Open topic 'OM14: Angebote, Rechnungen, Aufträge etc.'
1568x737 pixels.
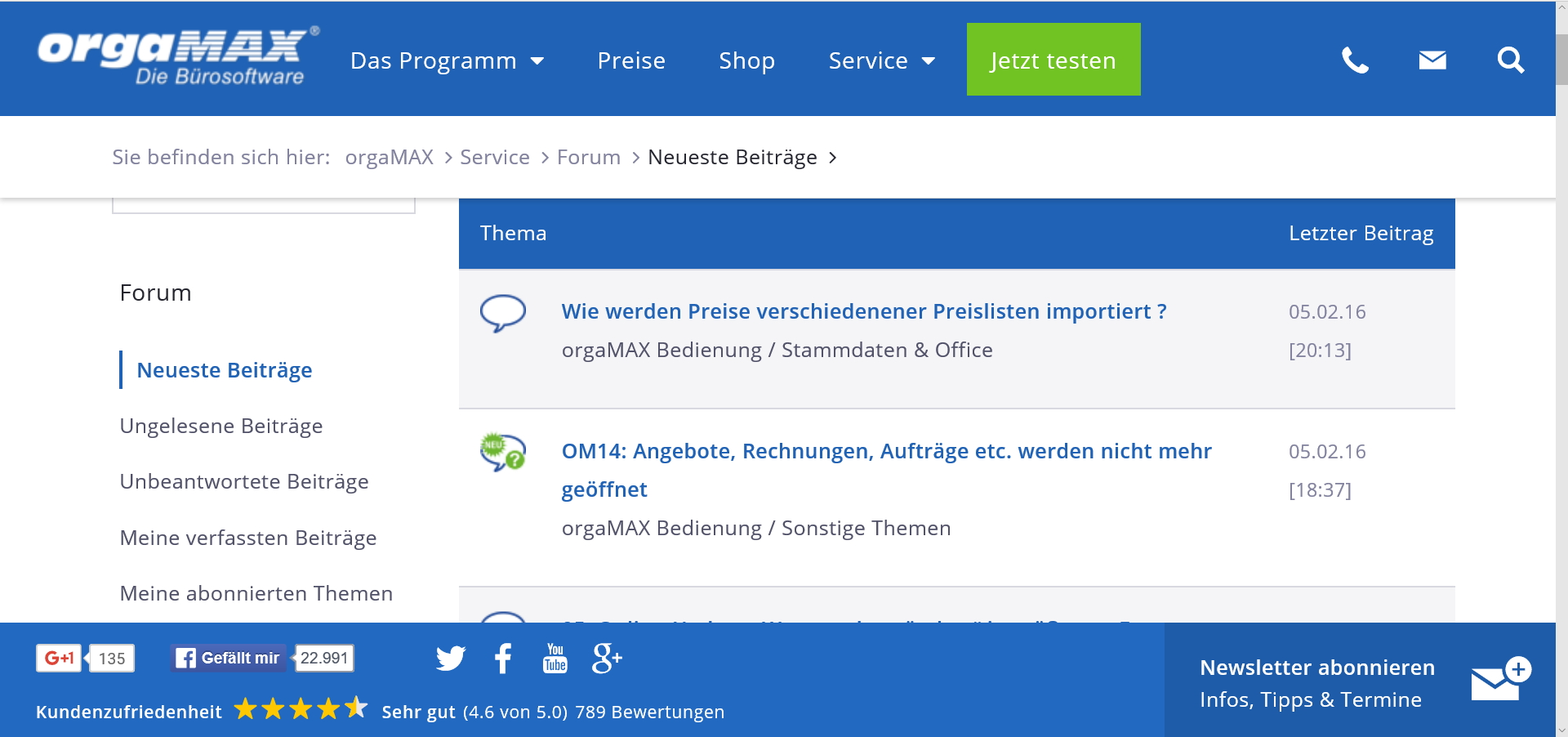(887, 470)
